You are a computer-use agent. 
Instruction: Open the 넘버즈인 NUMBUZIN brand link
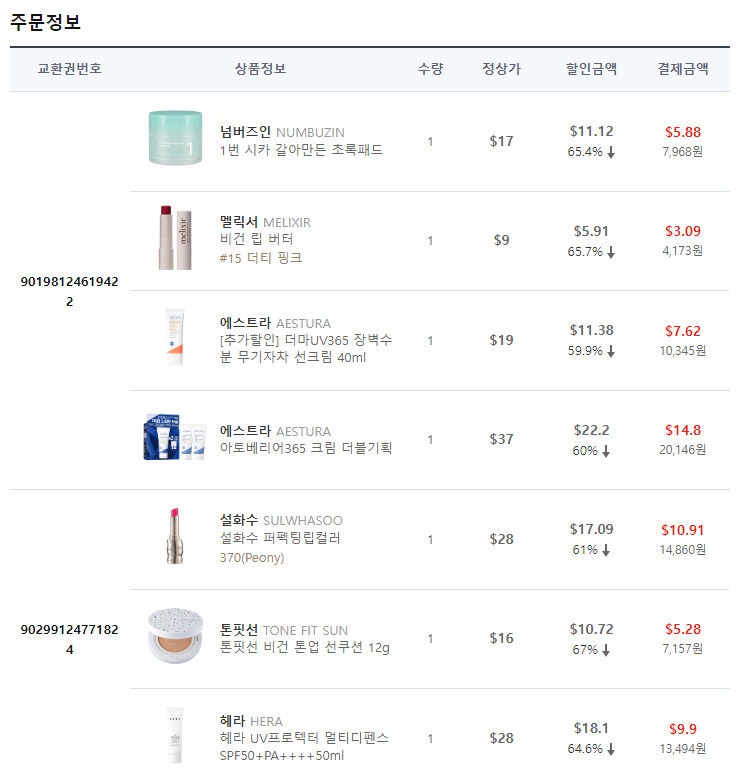(x=282, y=132)
